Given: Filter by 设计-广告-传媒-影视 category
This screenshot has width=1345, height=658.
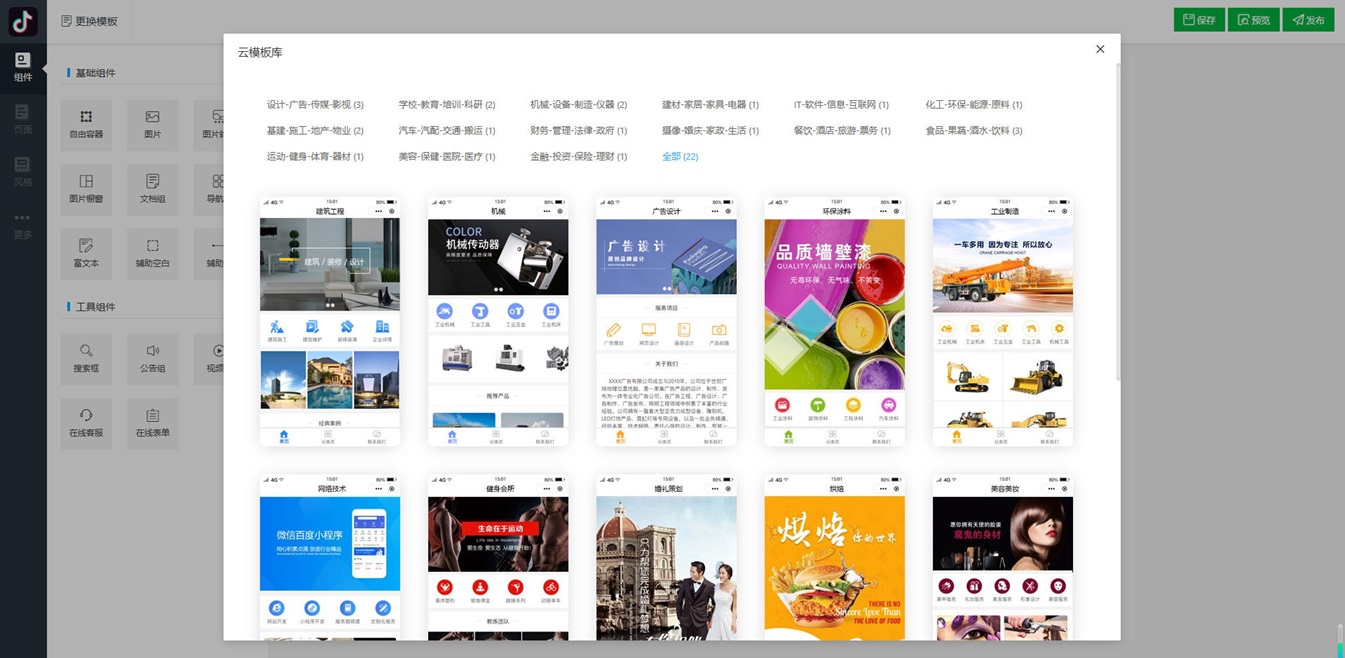Looking at the screenshot, I should click(x=315, y=104).
